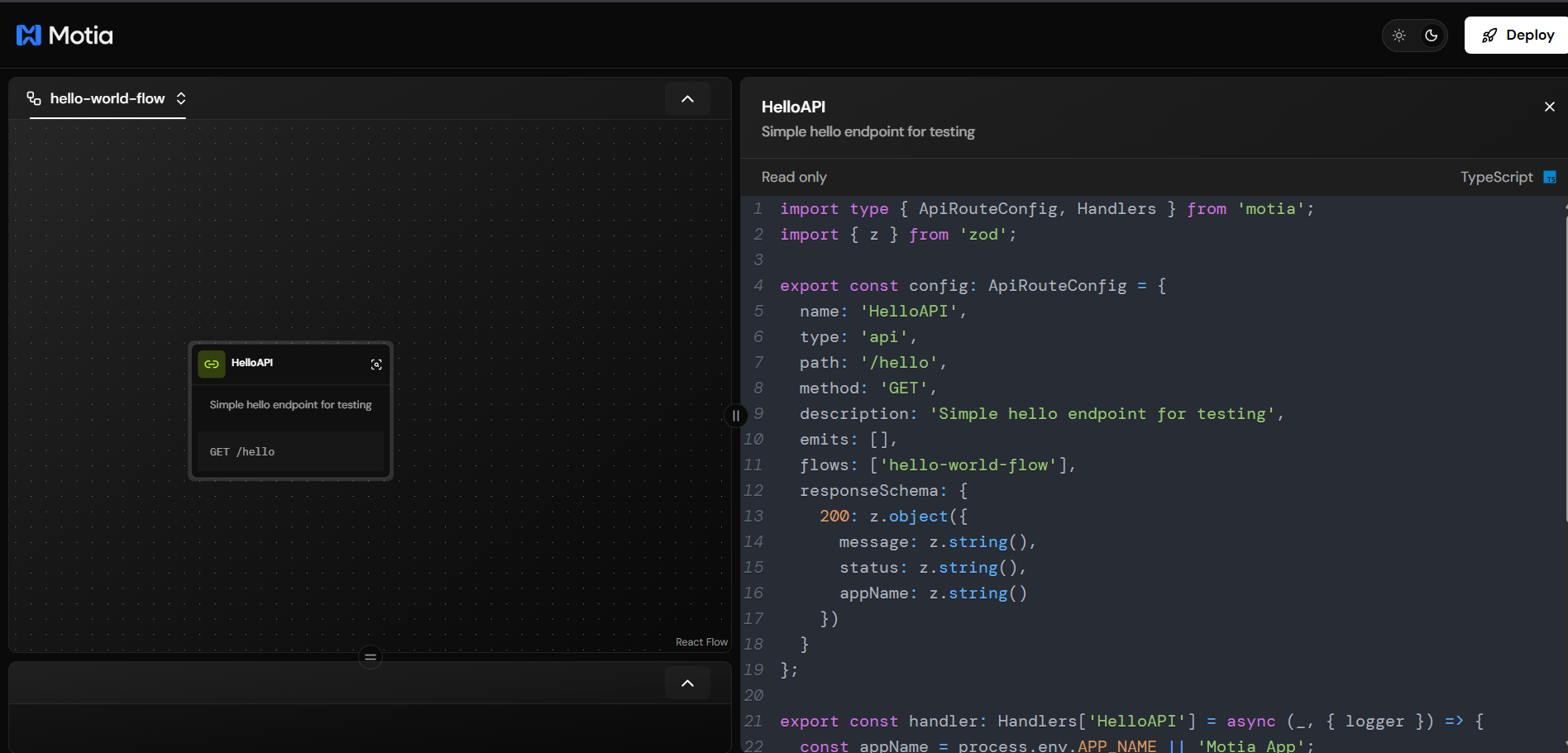Click the horizontal panel divider handle
The image size is (1568, 753).
point(370,657)
